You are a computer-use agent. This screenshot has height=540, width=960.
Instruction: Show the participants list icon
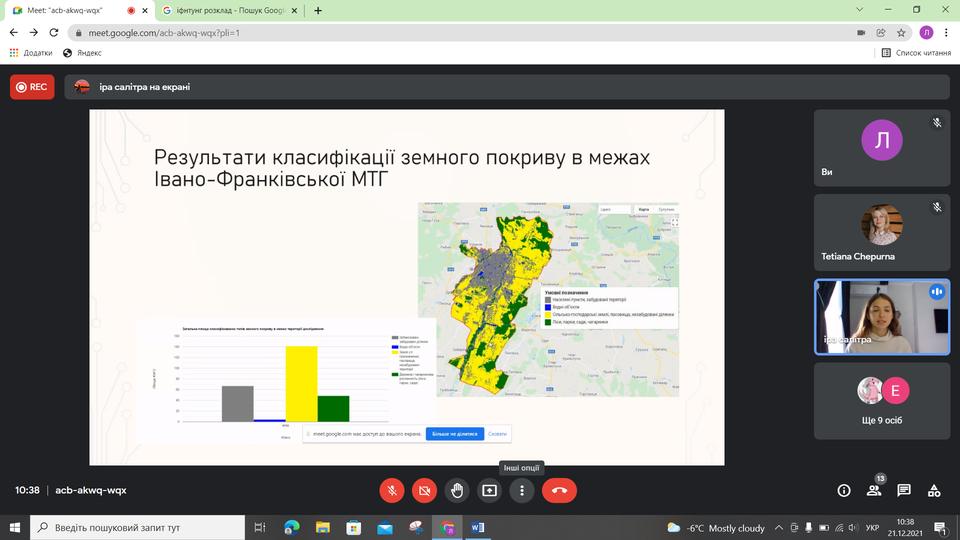[874, 490]
